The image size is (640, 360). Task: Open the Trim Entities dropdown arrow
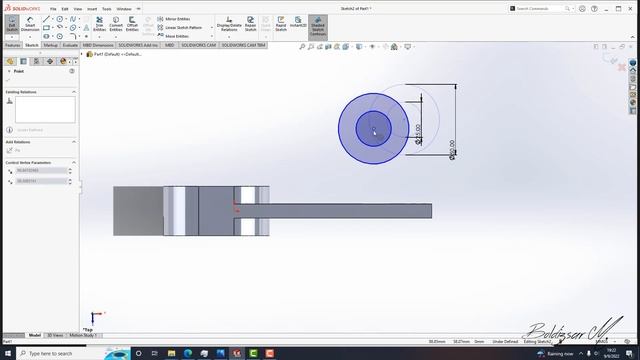point(99,37)
